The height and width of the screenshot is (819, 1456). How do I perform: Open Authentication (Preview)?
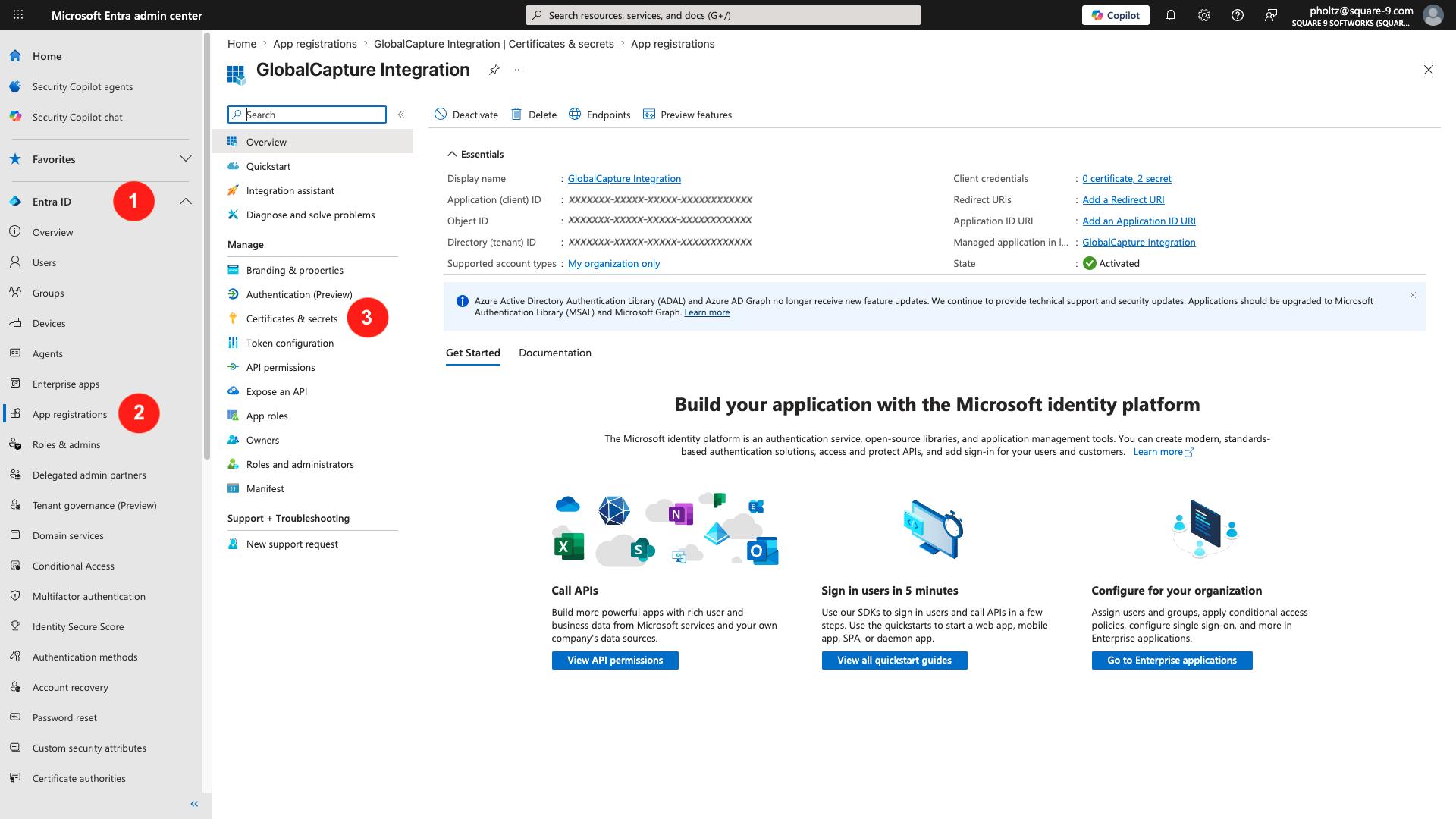(300, 294)
